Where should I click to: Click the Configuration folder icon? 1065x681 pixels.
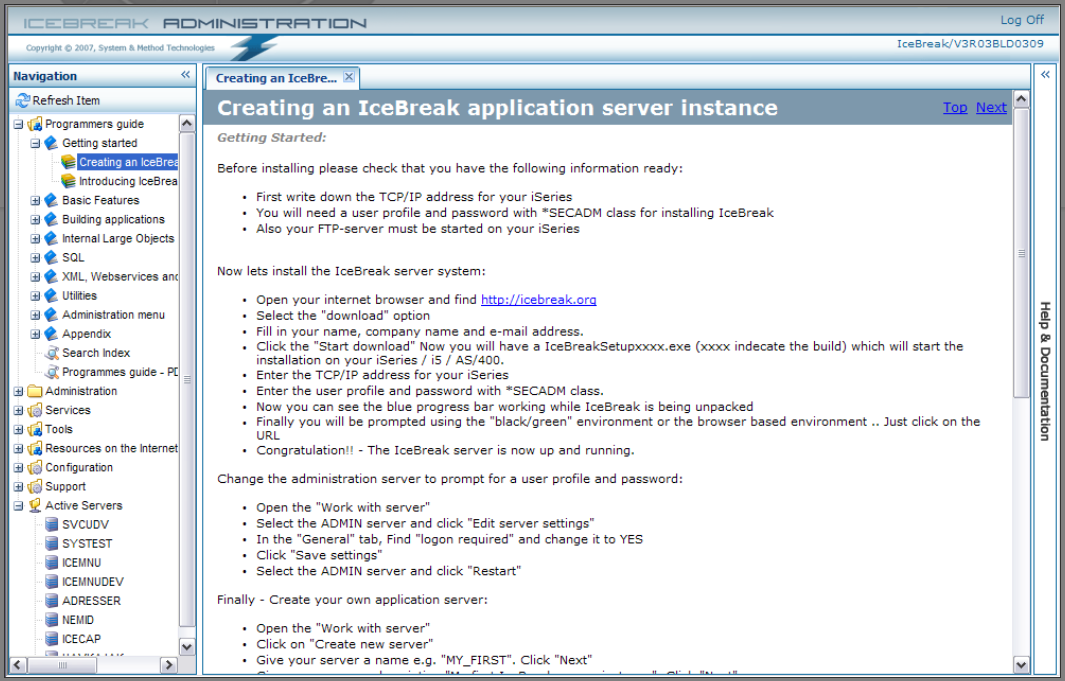(35, 467)
